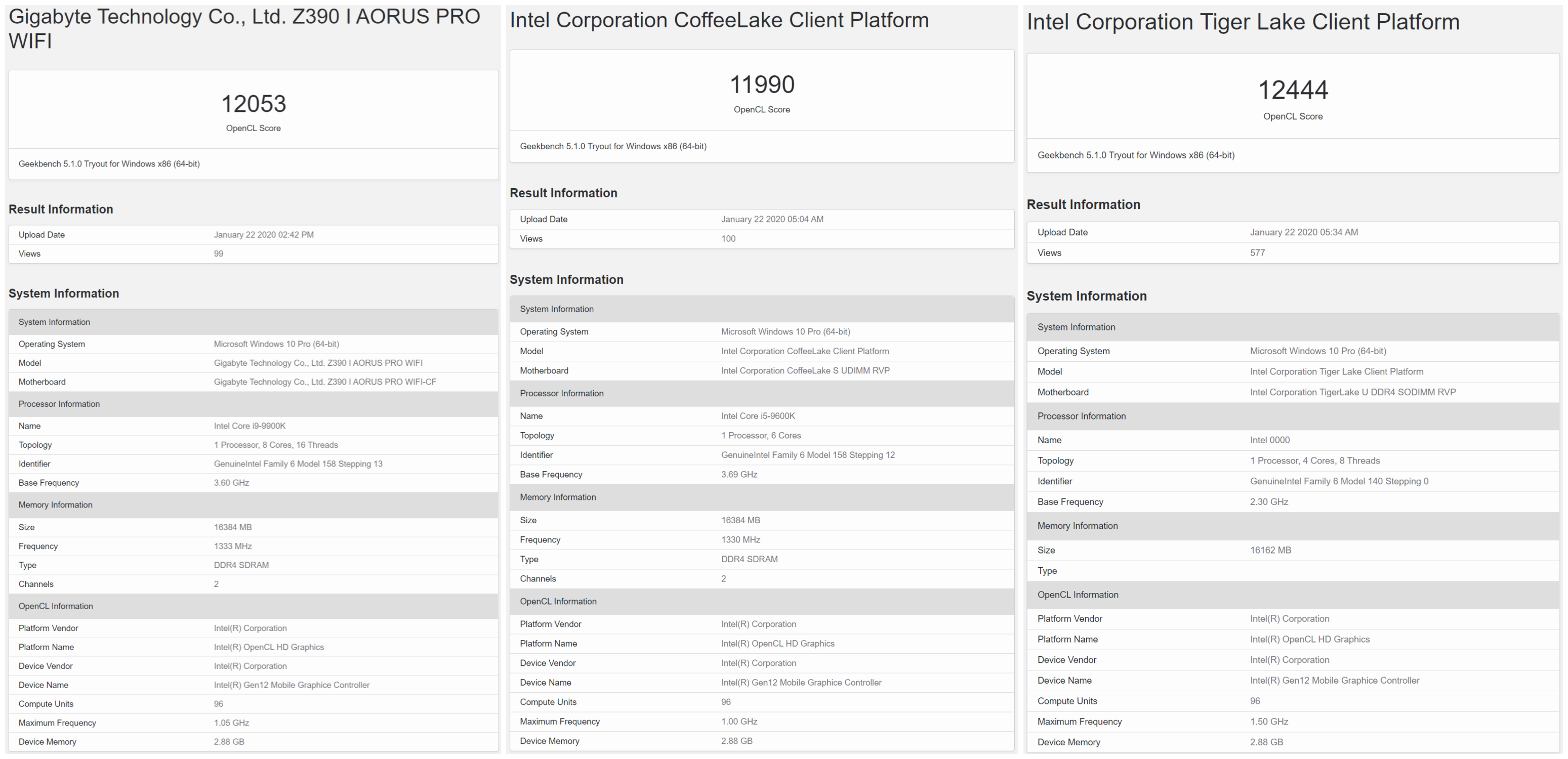Click topology 1 Processor, 8 Cores, 16 Threads
Image resolution: width=1568 pixels, height=759 pixels.
[x=276, y=444]
